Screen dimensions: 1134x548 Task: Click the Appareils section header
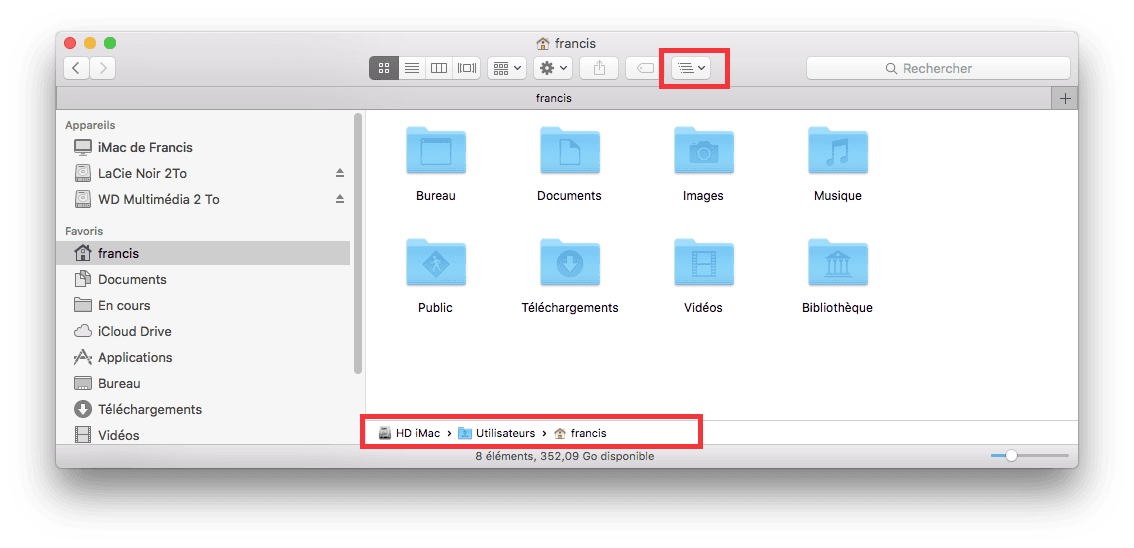[90, 125]
